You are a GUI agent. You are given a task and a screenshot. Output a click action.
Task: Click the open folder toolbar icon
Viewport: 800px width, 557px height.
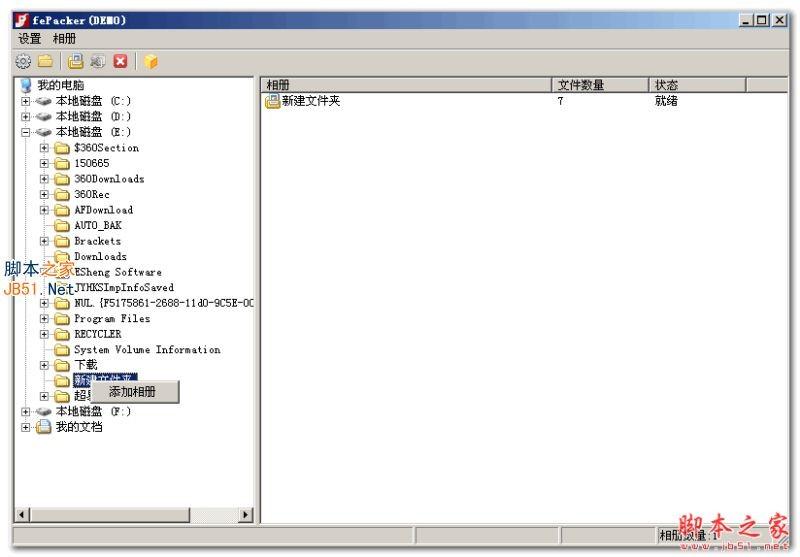(45, 61)
